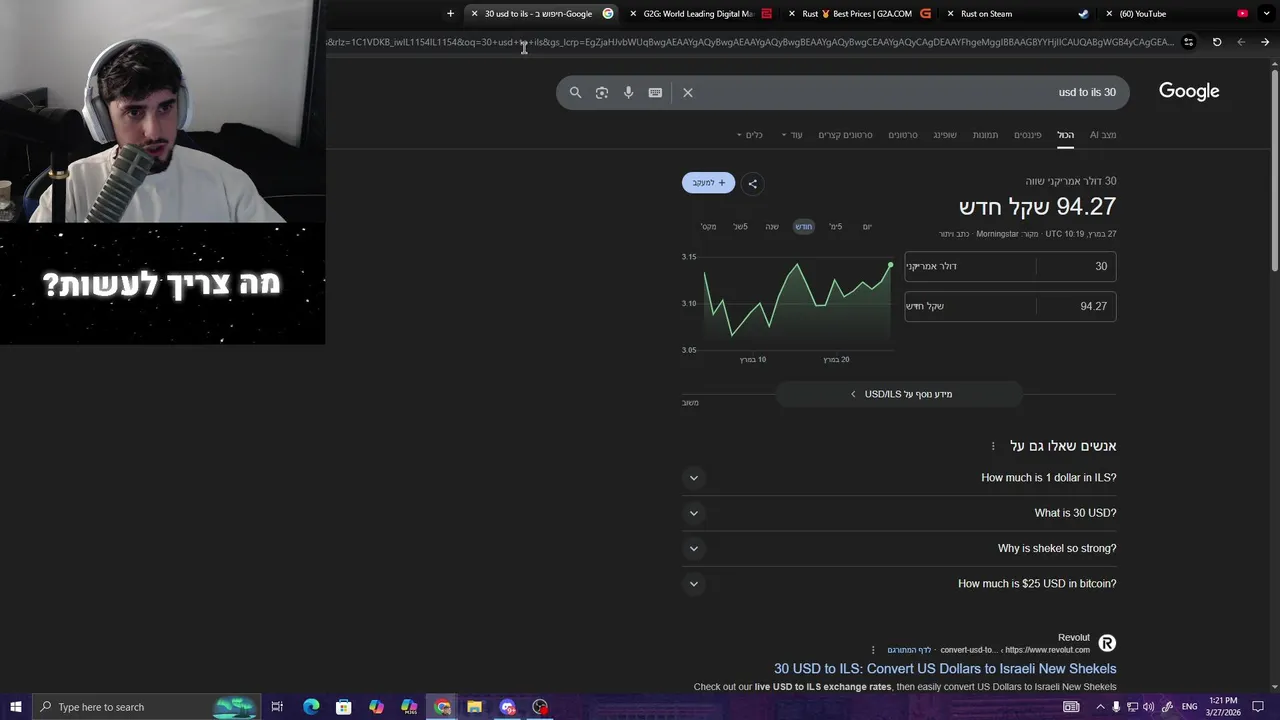Open the on-screen keyboard icon in search box

[655, 92]
